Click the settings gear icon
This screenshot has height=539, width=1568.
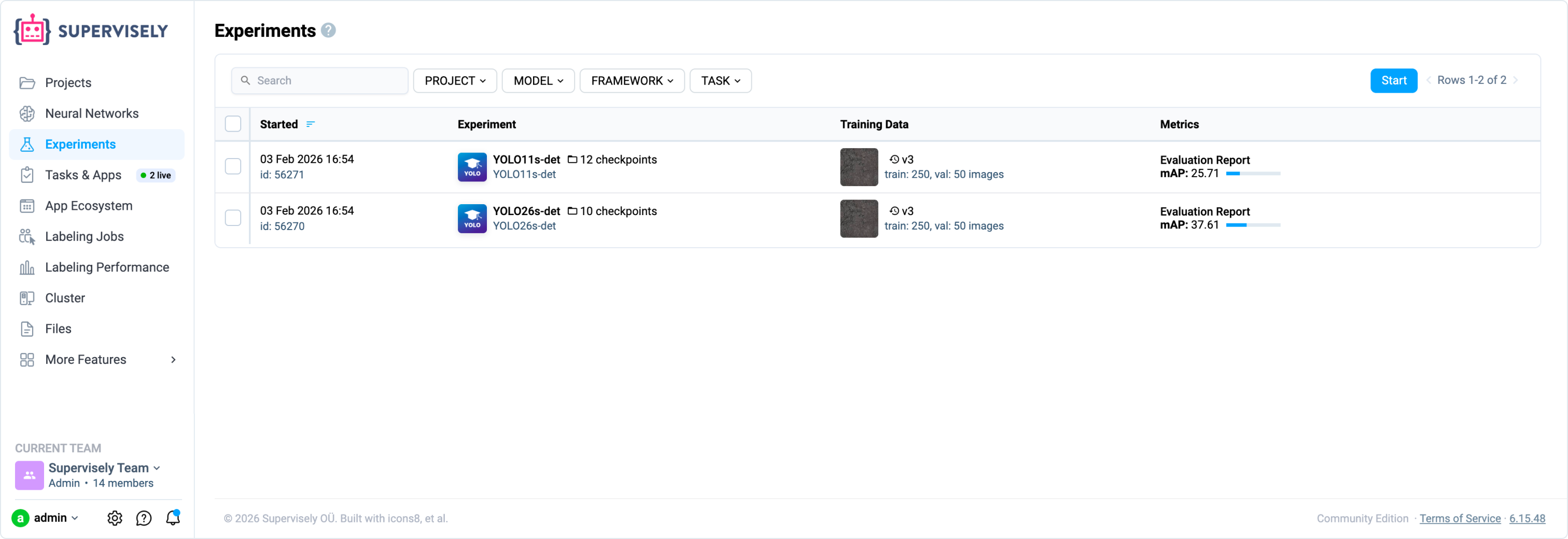click(x=115, y=518)
